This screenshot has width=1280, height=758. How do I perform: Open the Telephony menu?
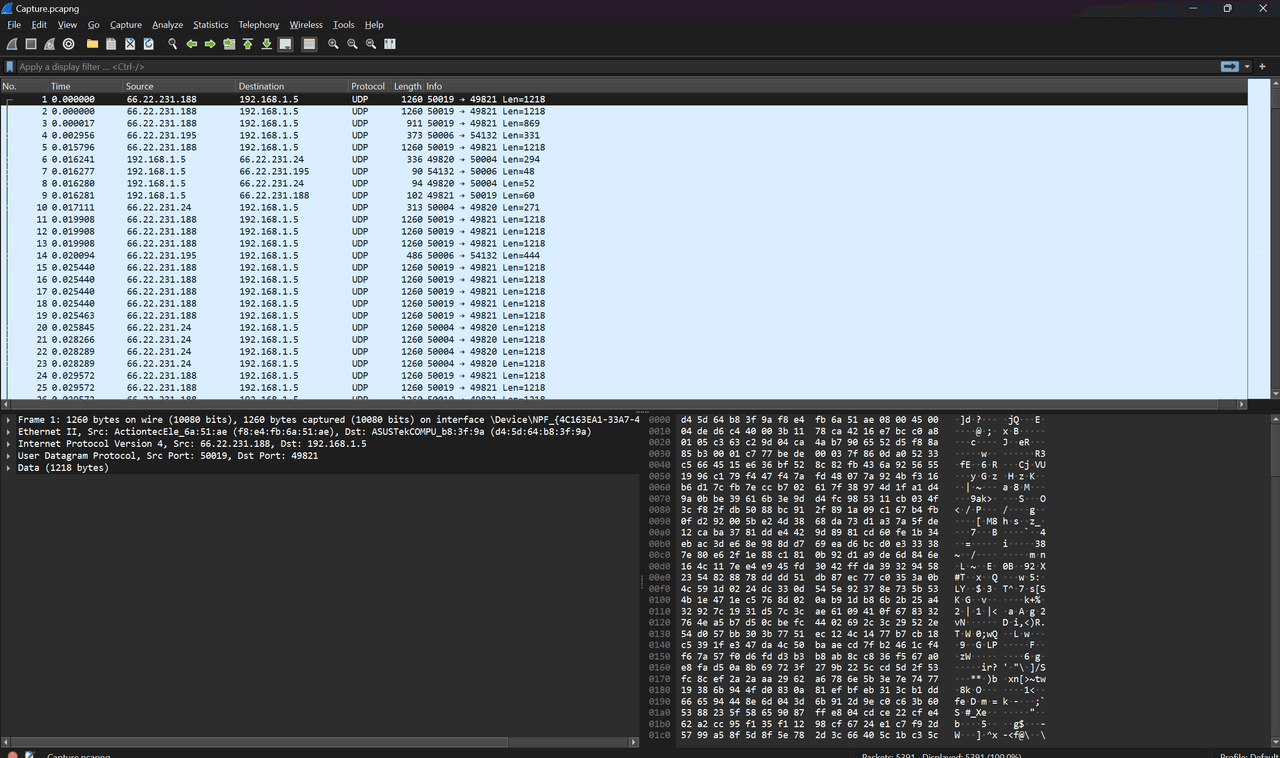[x=259, y=25]
